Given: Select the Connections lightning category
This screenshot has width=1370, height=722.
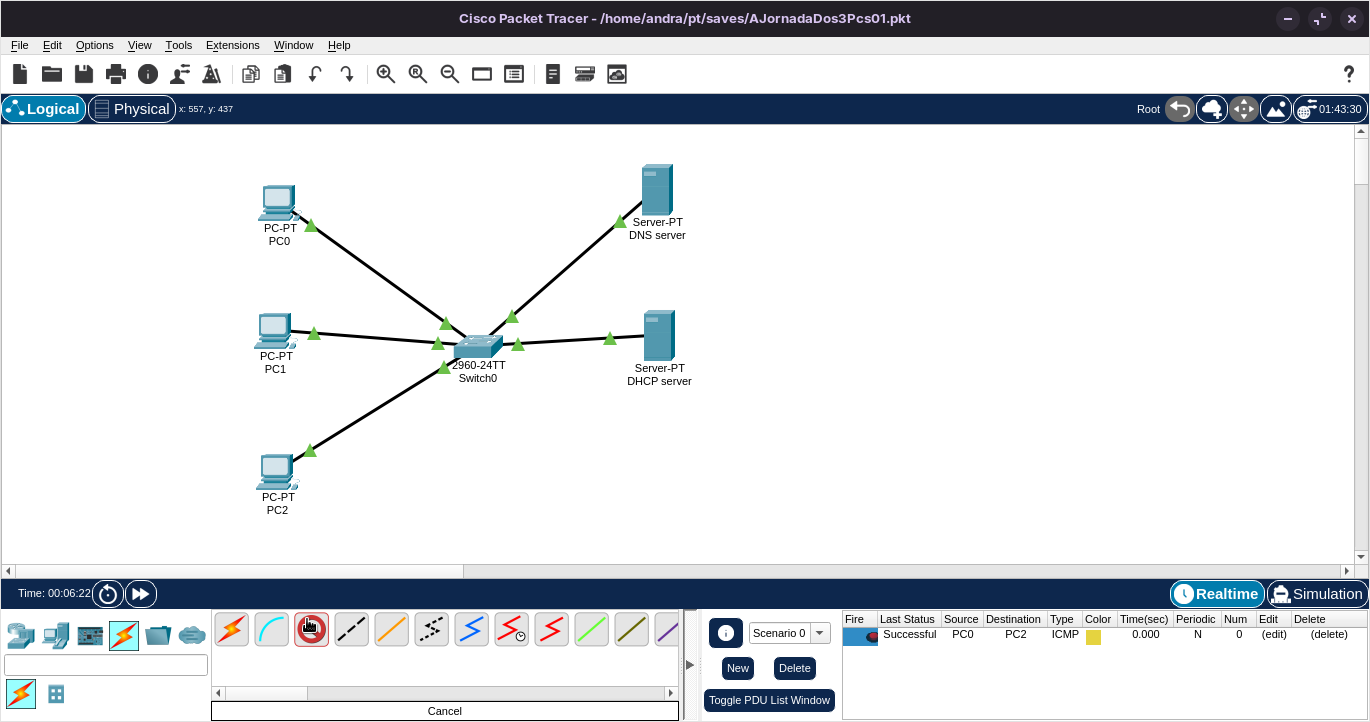Looking at the screenshot, I should click(x=124, y=635).
